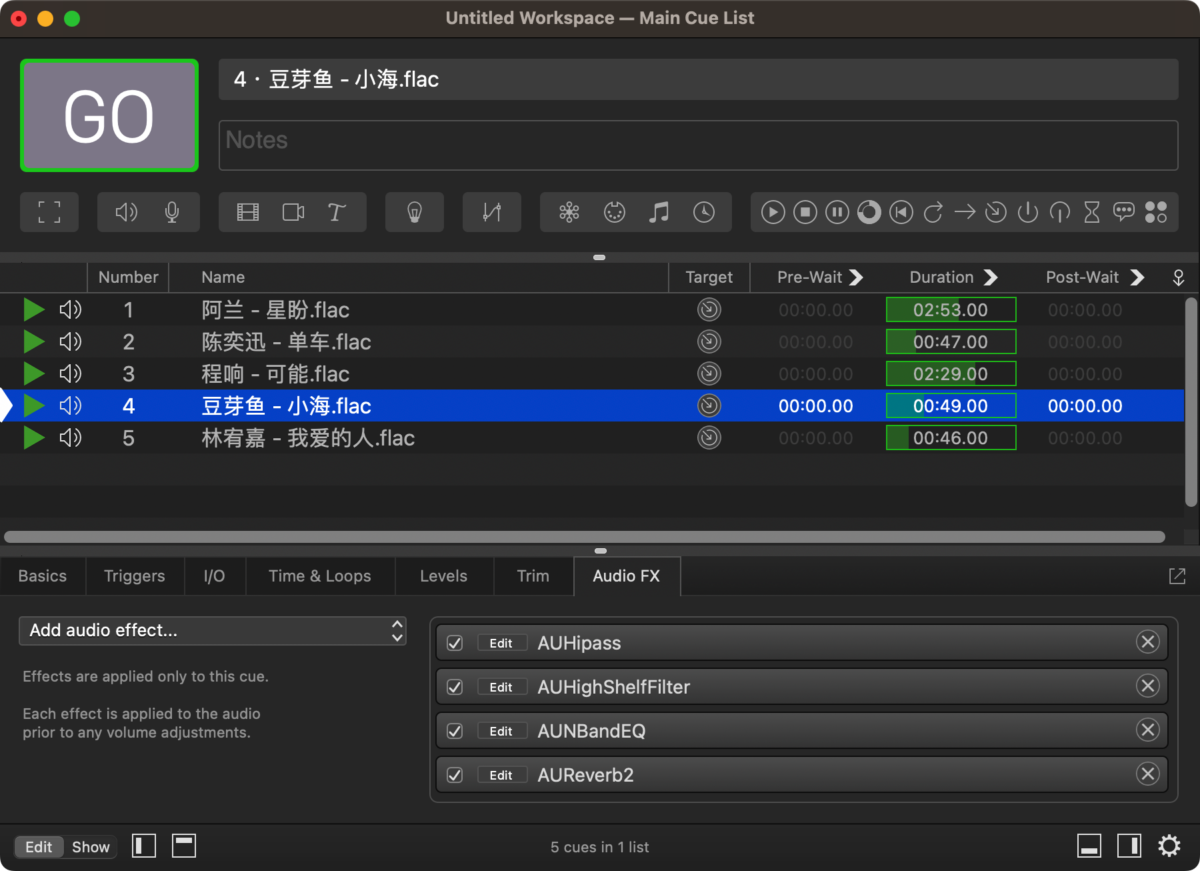Add a Wait cue with the hourglass icon
The height and width of the screenshot is (871, 1200).
(1092, 212)
